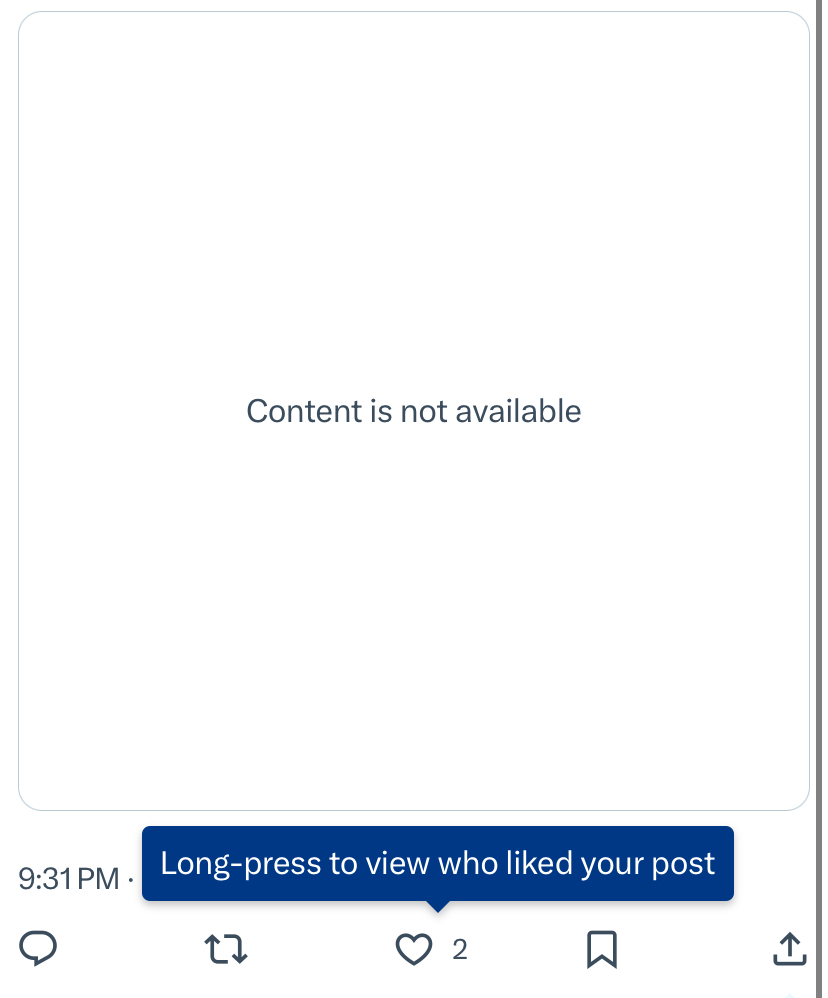828x998 pixels.
Task: Toggle the repost state with the retweet arrows
Action: pos(226,949)
